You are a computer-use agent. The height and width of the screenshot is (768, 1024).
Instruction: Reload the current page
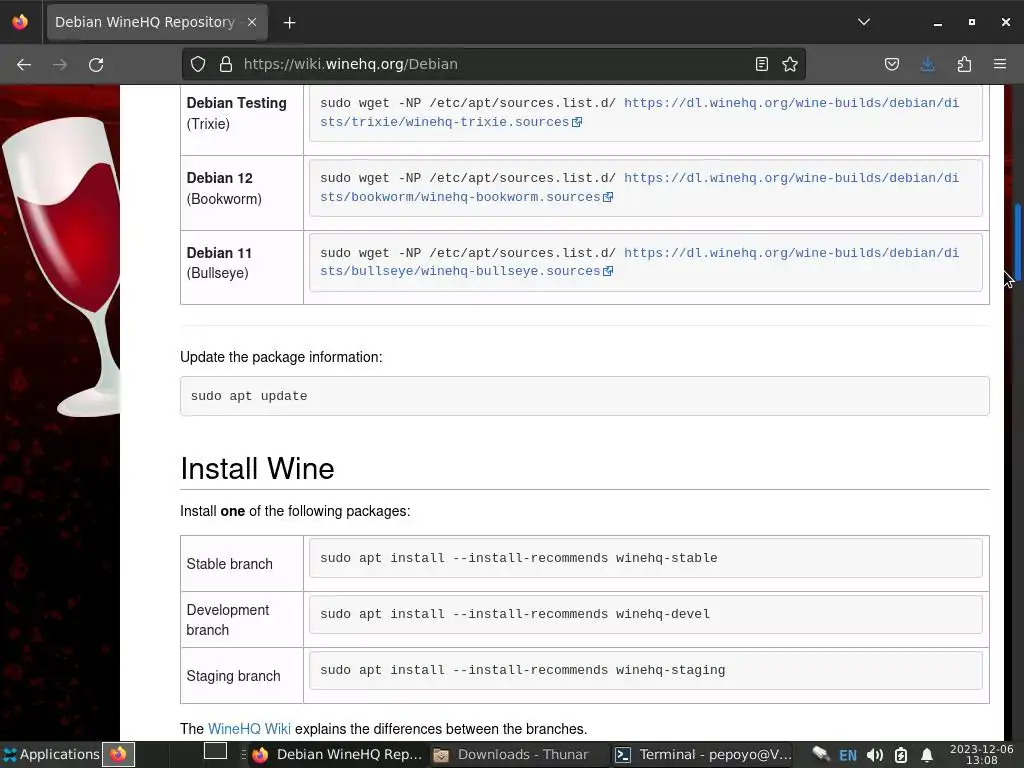click(x=96, y=64)
